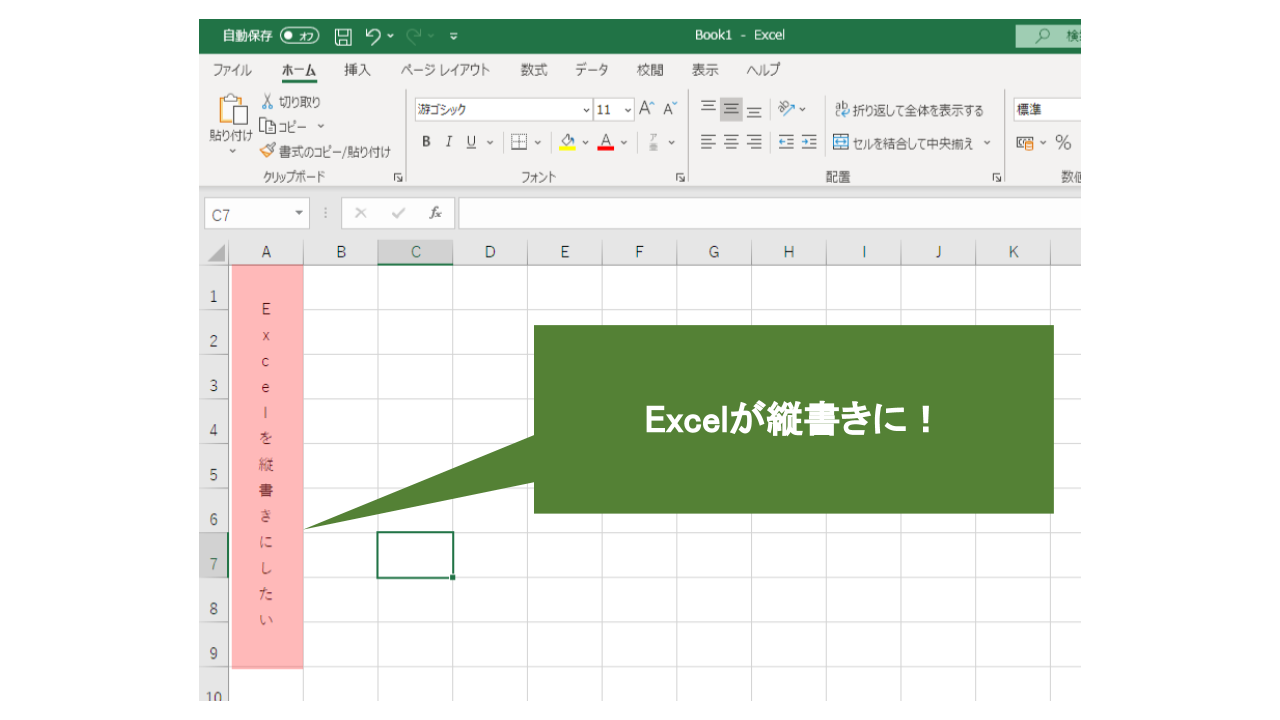Image resolution: width=1280 pixels, height=720 pixels.
Task: Click the コピー copy button
Action: 284,126
